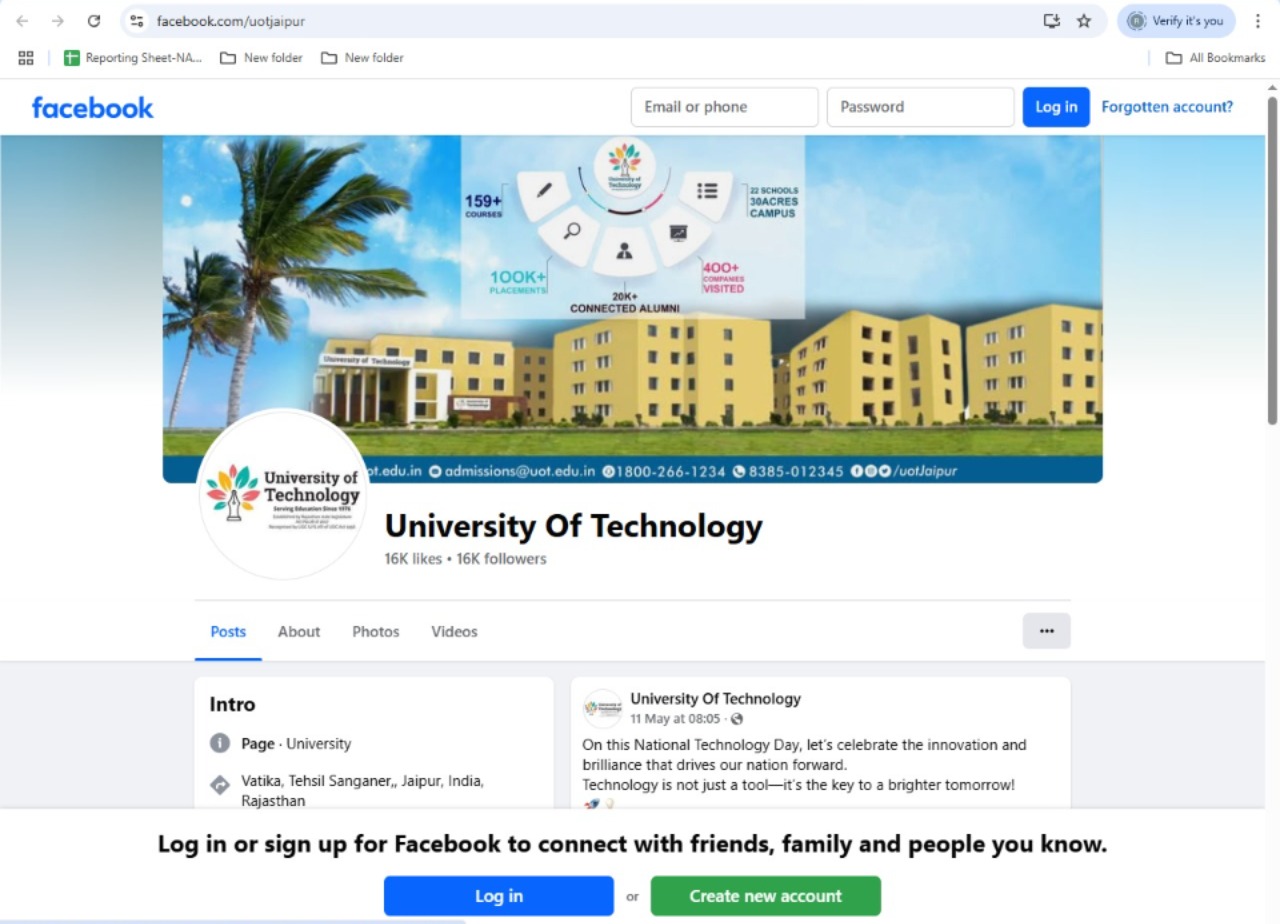Open the Reporting Sheet bookmark
Viewport: 1280px width, 924px height.
pyautogui.click(x=133, y=58)
